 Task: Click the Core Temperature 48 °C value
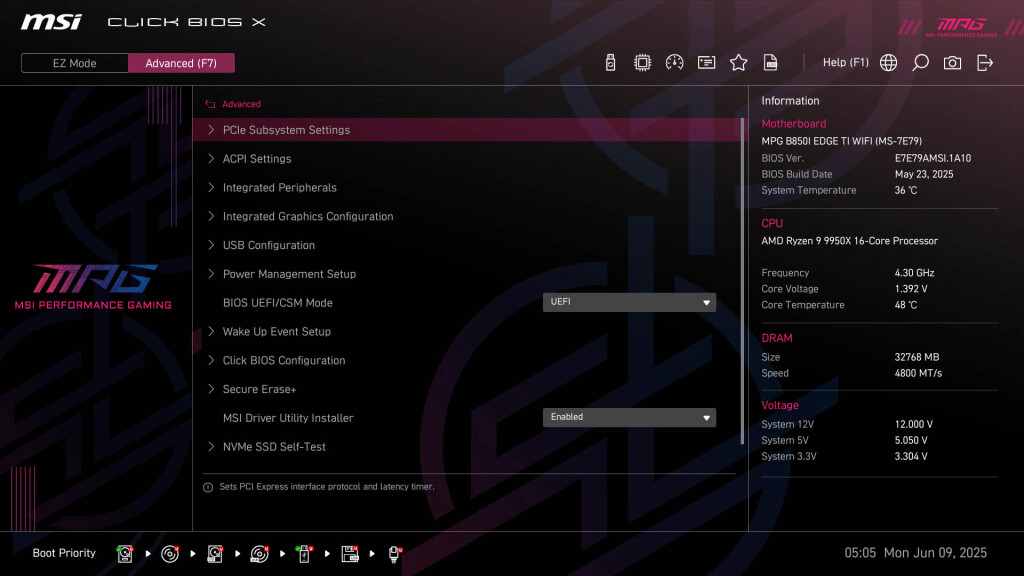905,305
